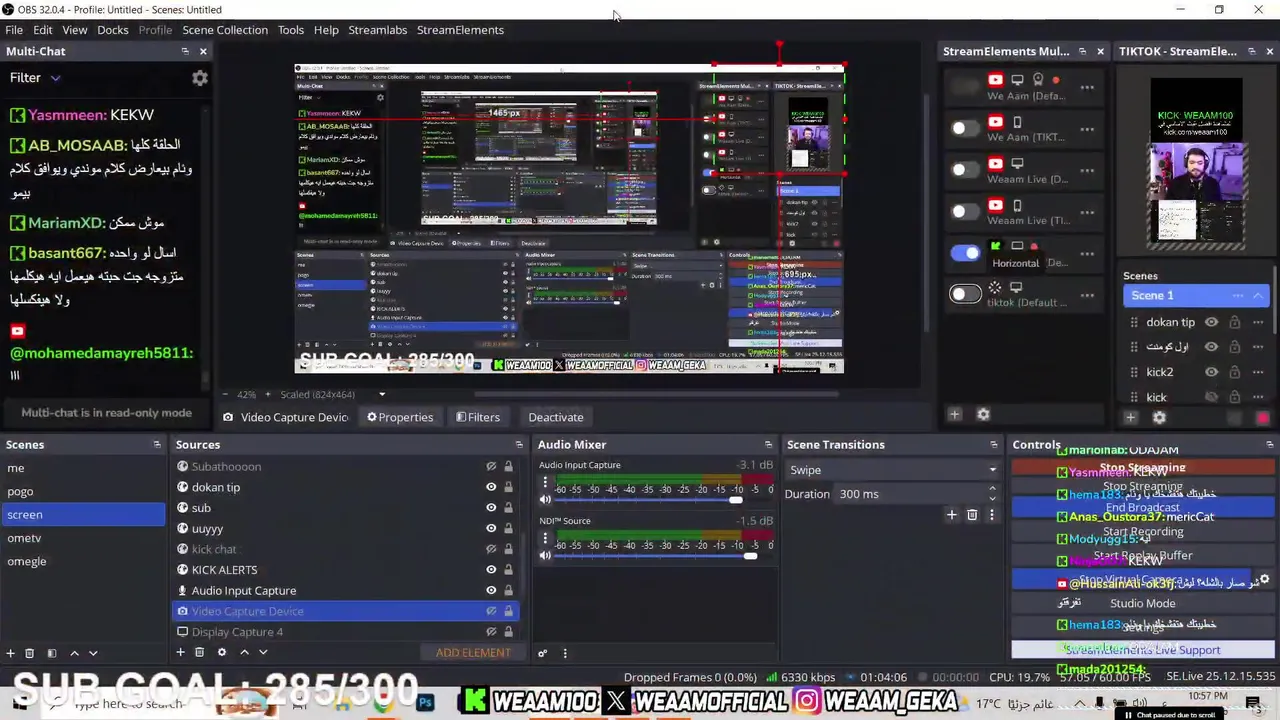1280x720 pixels.
Task: Open the StreamElements menu
Action: pos(460,30)
